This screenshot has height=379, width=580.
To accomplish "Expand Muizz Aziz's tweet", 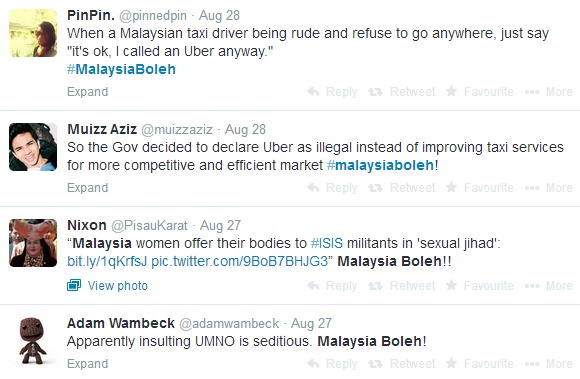I will [x=88, y=188].
